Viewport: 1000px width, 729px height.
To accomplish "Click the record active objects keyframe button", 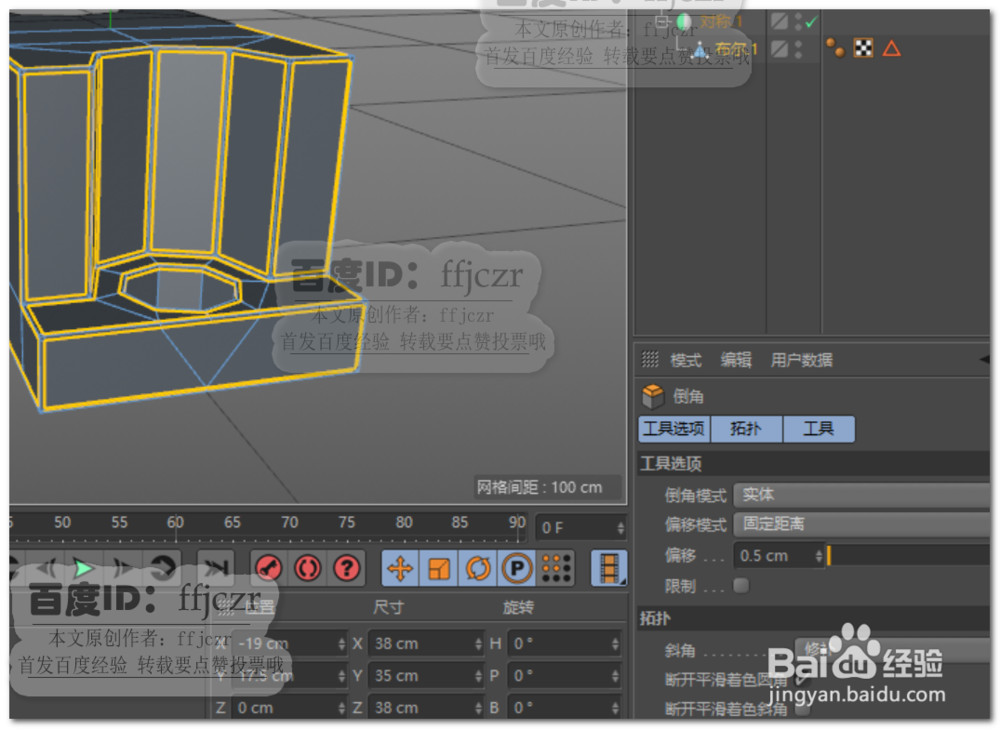I will tap(269, 568).
